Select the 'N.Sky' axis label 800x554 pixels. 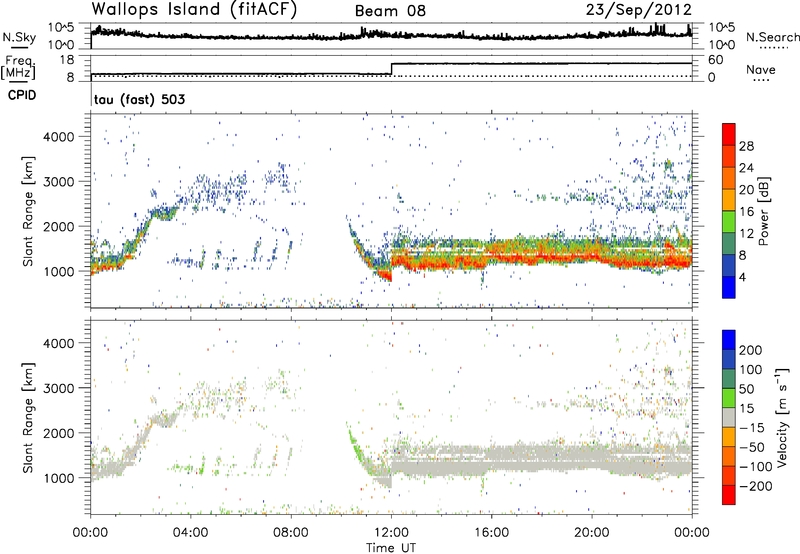[x=19, y=37]
